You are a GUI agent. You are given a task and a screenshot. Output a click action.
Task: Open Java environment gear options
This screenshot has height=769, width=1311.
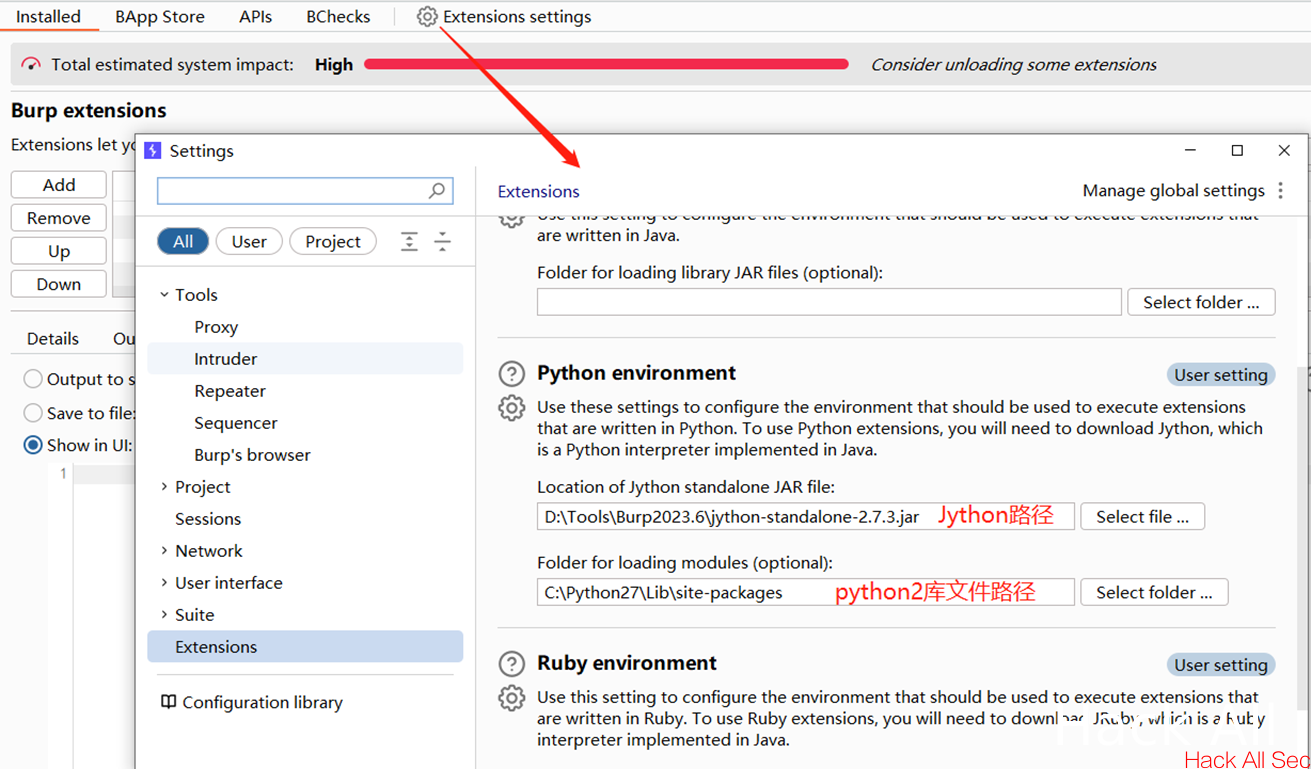(512, 219)
